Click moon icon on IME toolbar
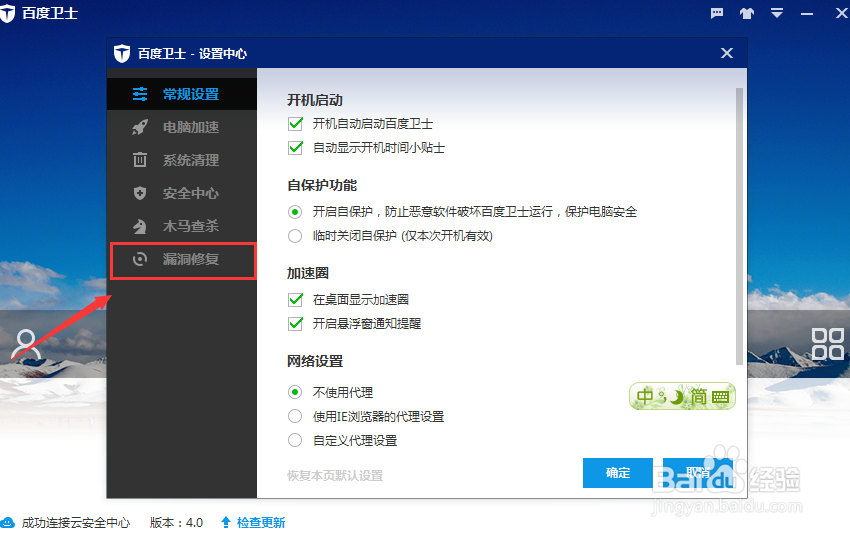This screenshot has height=536, width=850. (677, 397)
